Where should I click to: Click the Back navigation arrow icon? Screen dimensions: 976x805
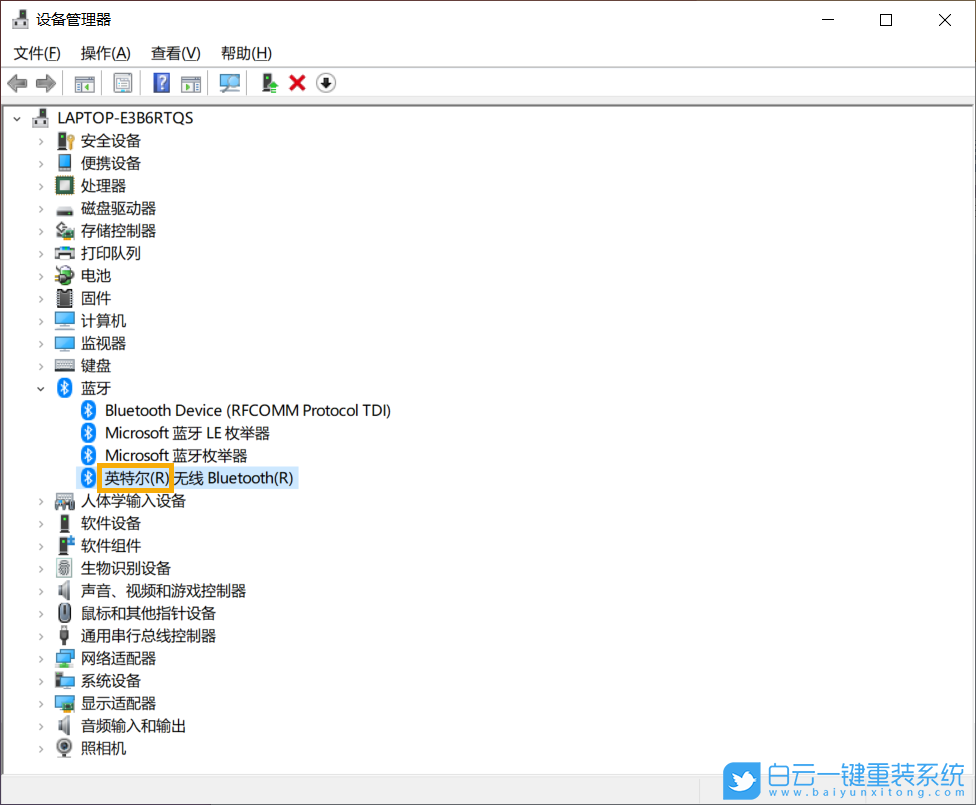pyautogui.click(x=17, y=83)
